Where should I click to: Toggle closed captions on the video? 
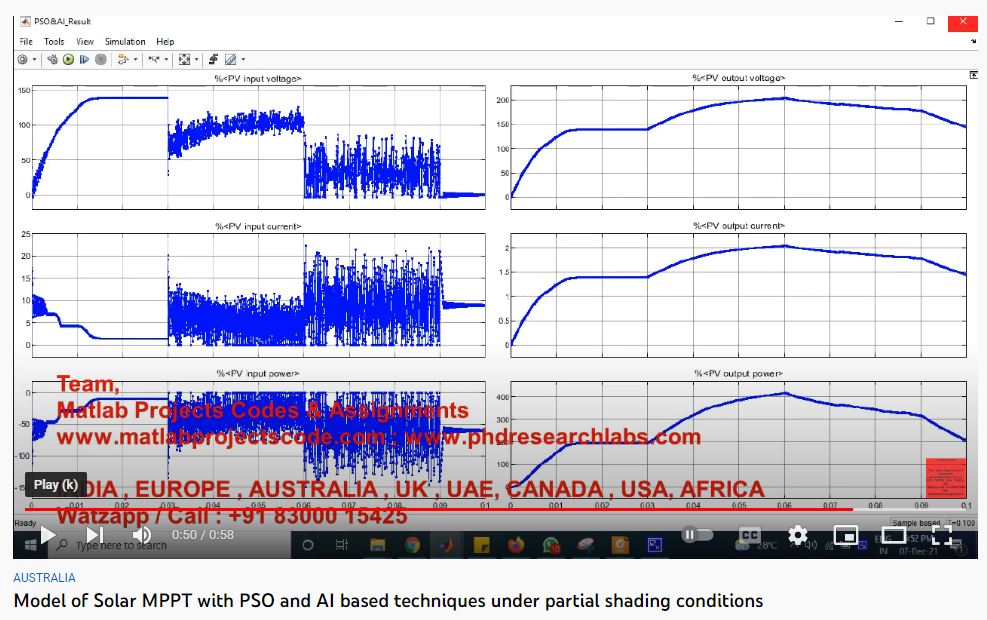749,535
